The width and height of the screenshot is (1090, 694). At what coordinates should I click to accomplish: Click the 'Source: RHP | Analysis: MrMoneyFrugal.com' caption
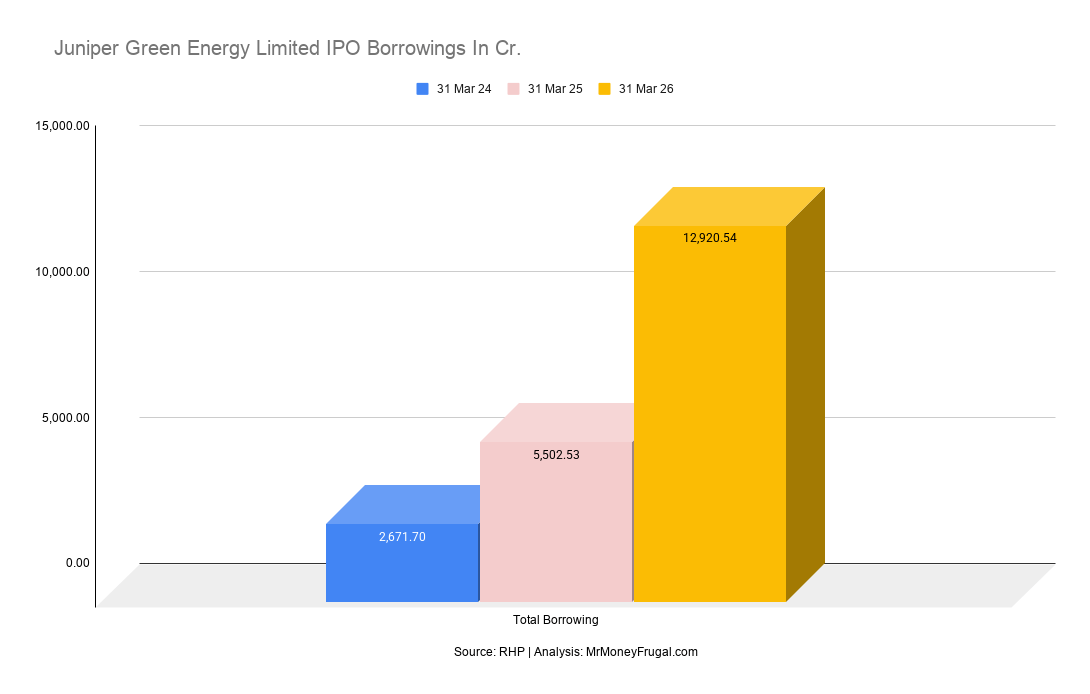[576, 652]
